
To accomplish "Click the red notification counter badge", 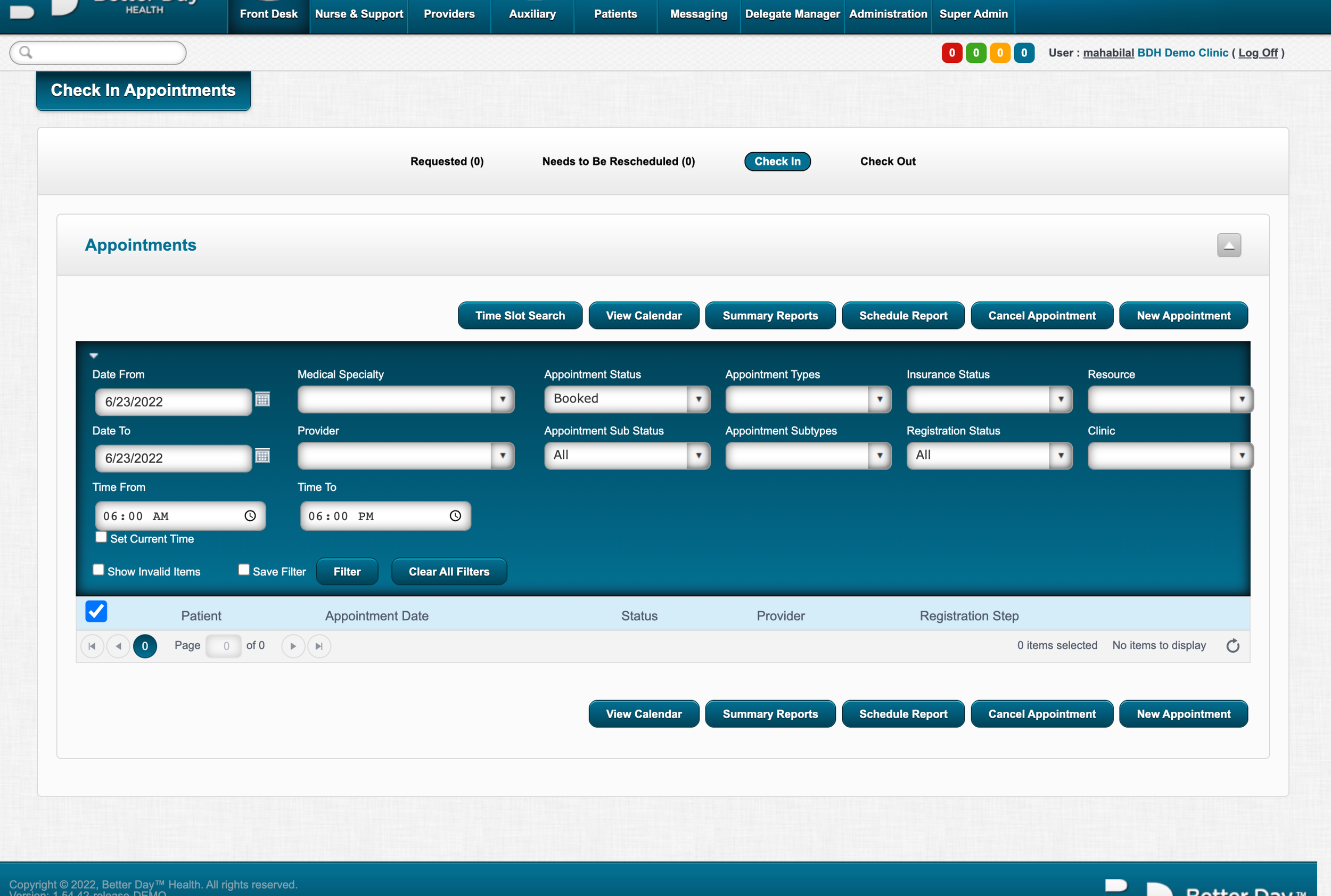I will 951,53.
